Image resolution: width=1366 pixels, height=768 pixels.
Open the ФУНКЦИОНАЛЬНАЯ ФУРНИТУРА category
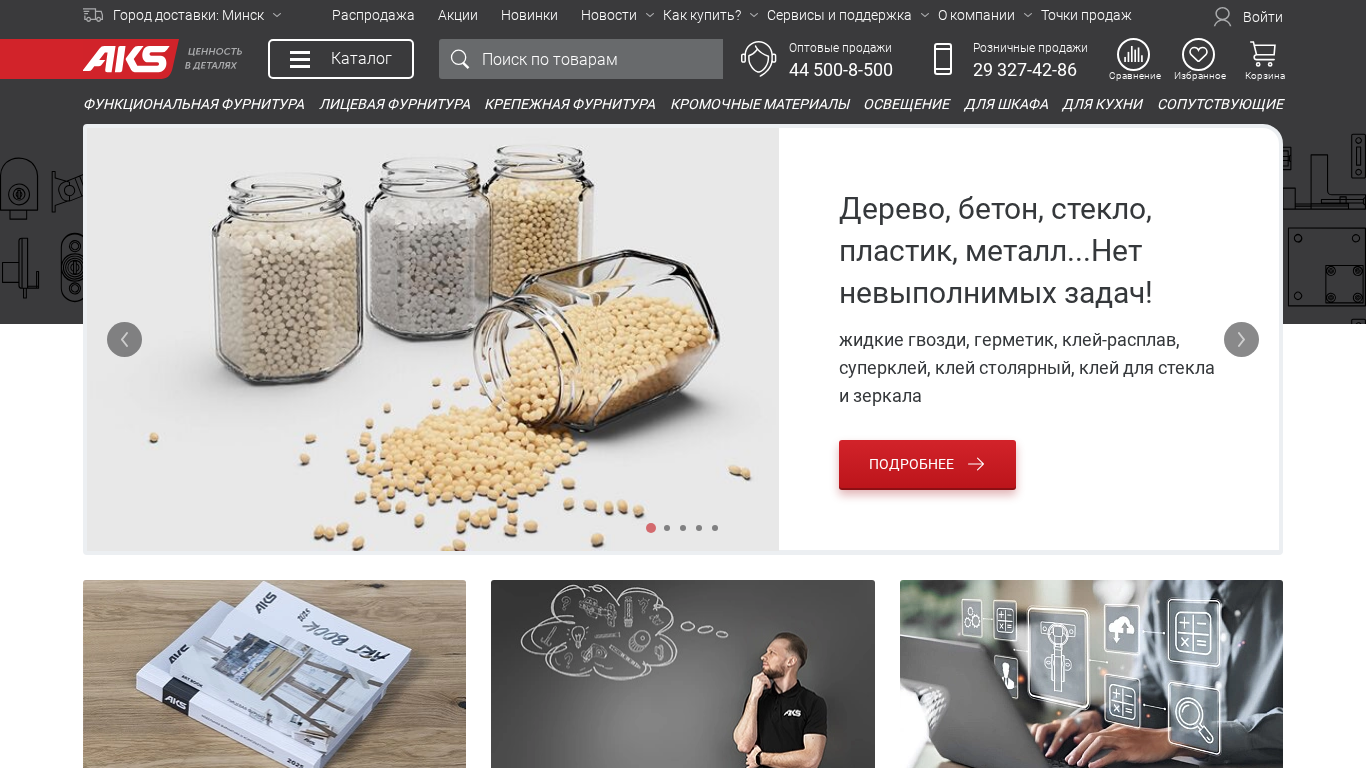tap(194, 104)
